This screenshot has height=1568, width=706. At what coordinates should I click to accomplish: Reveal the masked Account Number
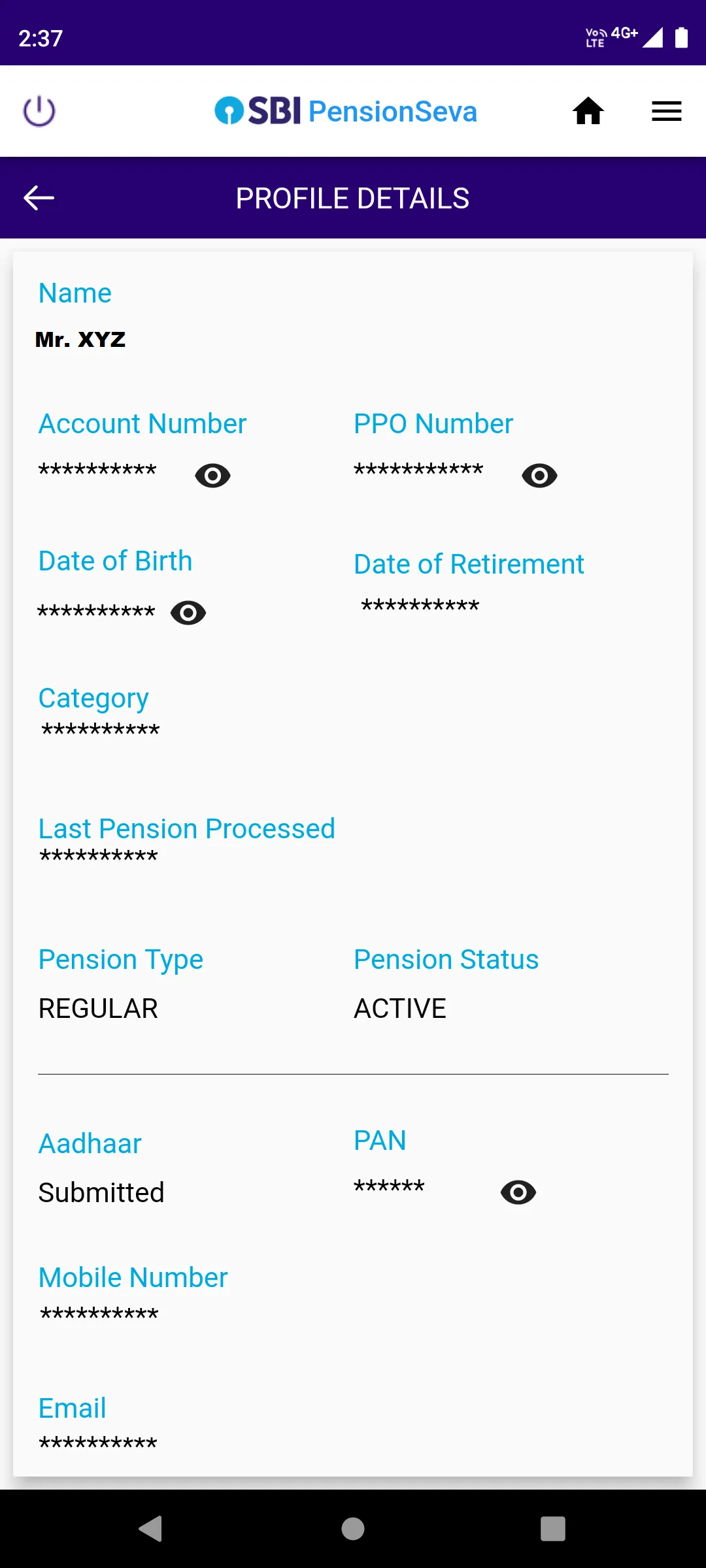point(212,476)
